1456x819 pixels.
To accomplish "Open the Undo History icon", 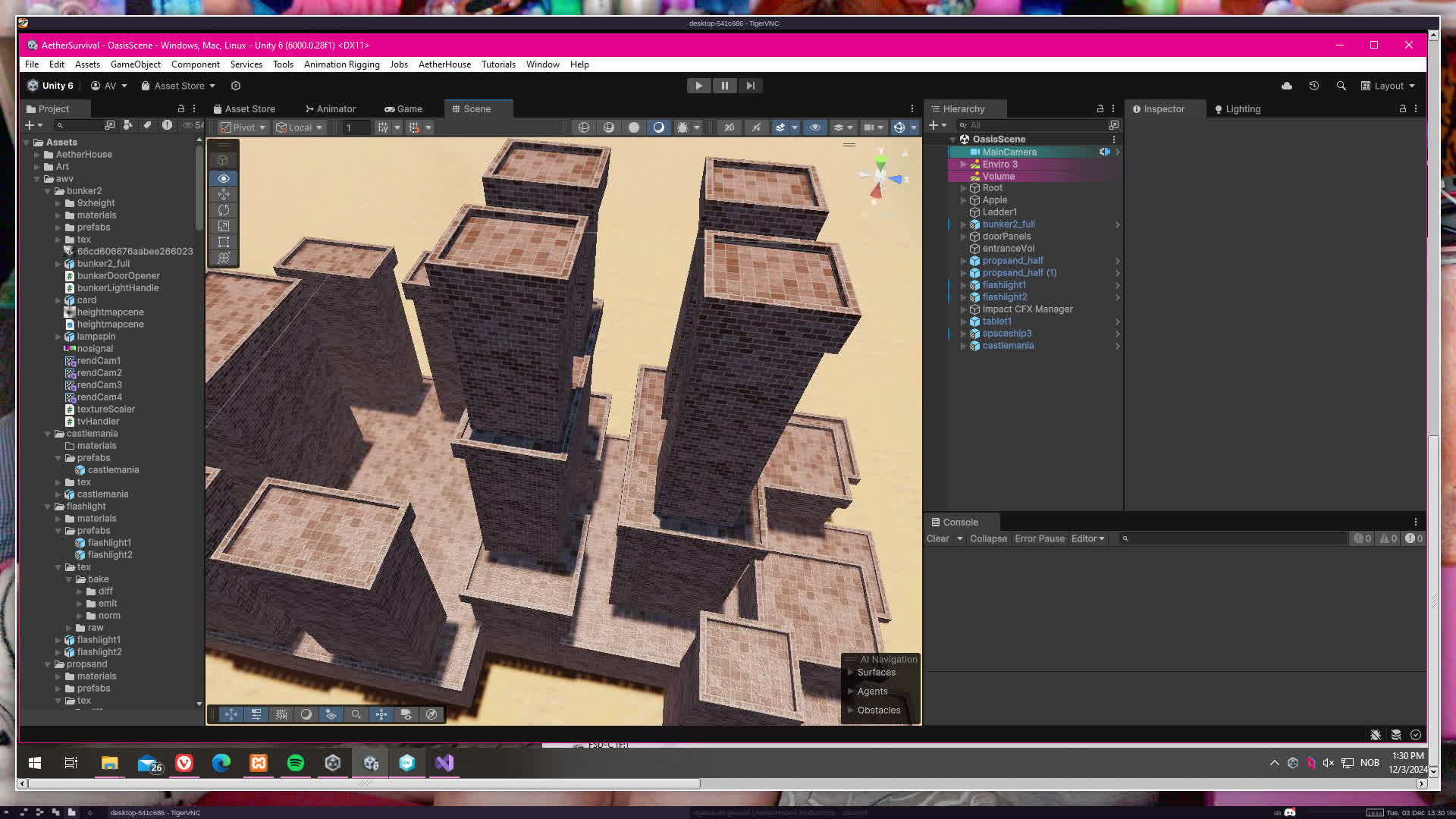I will (x=1314, y=86).
